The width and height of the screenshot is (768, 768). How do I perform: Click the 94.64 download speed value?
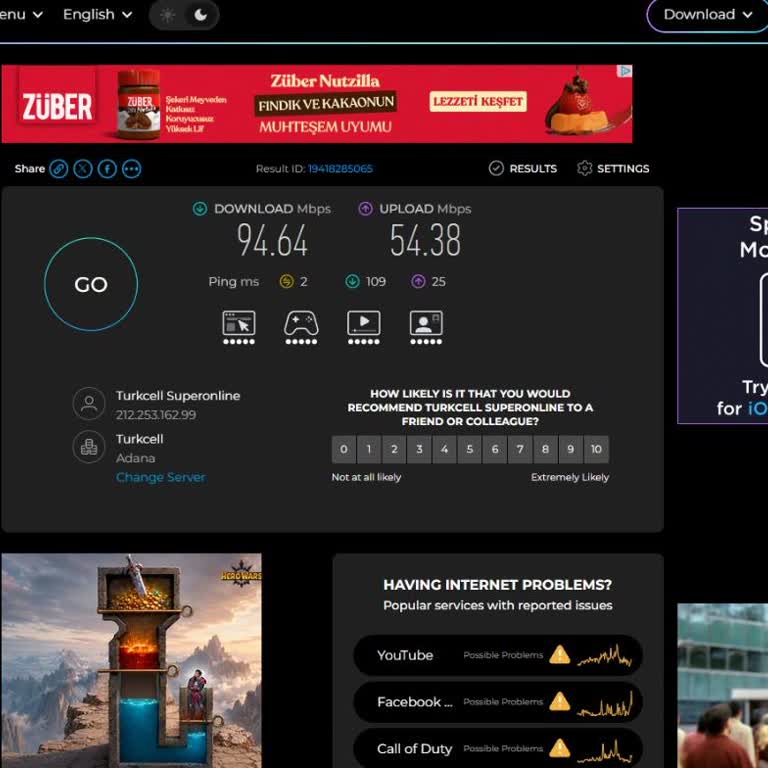[x=272, y=240]
